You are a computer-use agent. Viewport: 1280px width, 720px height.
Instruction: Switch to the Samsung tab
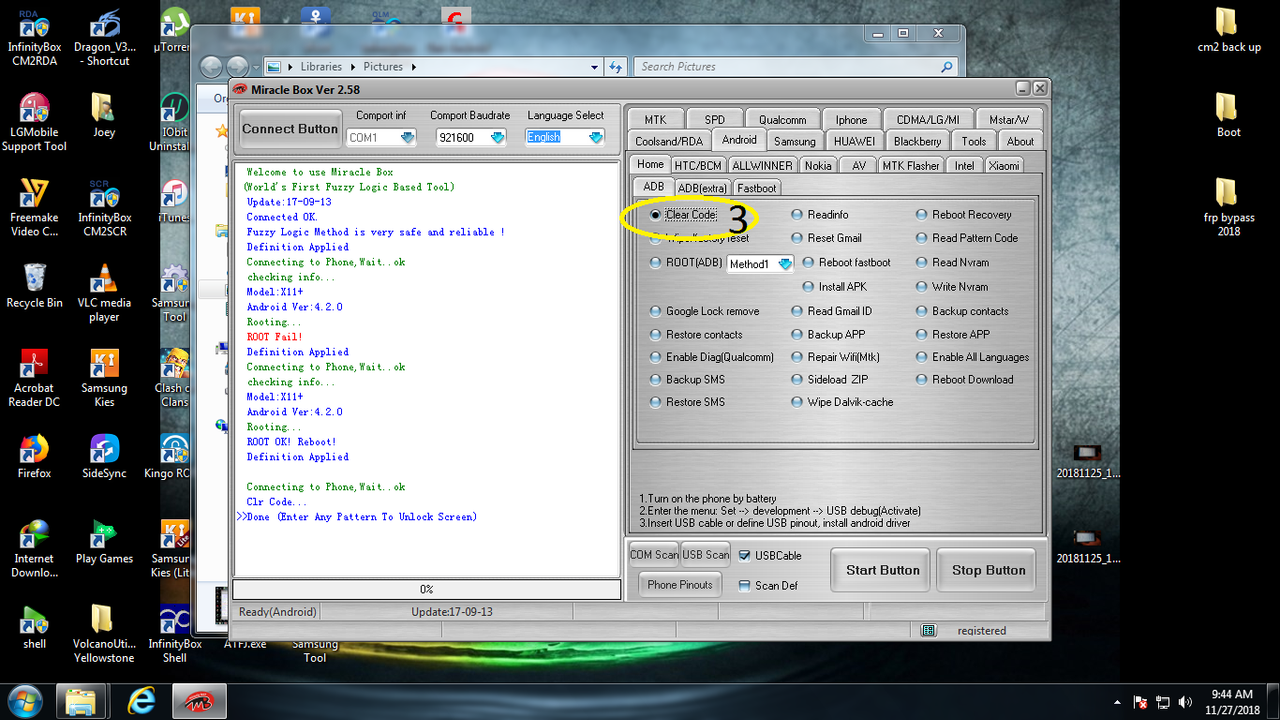[795, 141]
